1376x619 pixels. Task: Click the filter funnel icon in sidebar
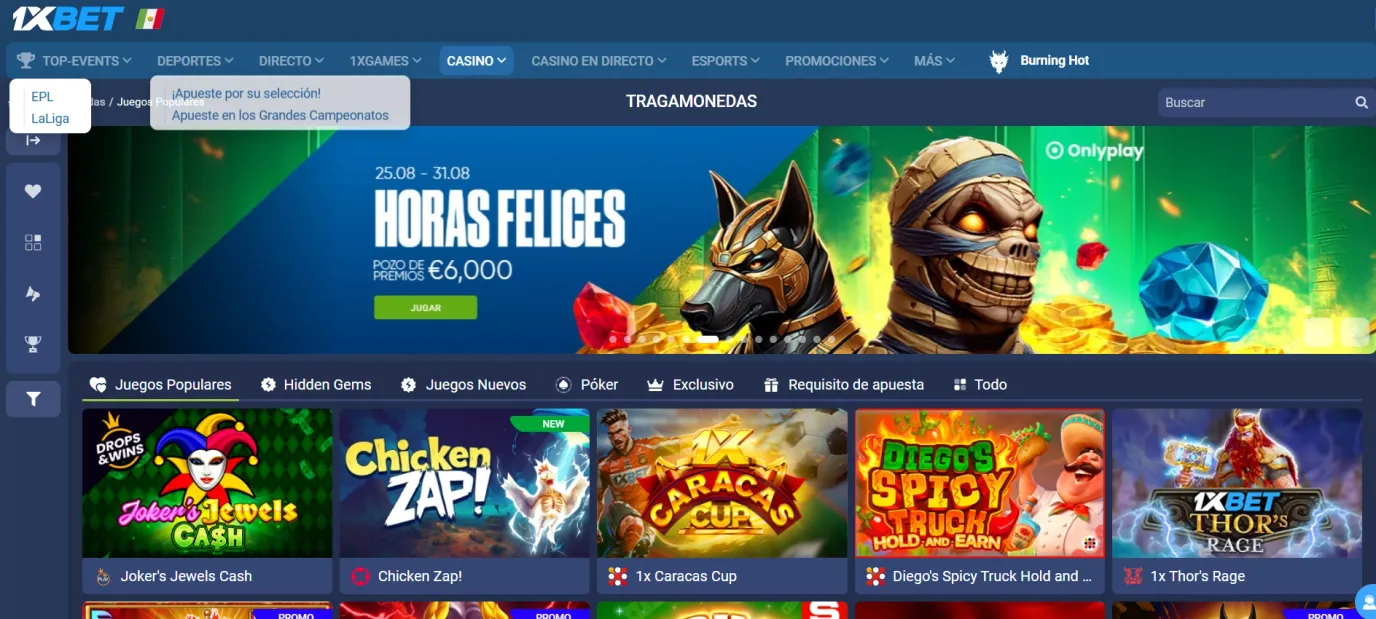(33, 399)
